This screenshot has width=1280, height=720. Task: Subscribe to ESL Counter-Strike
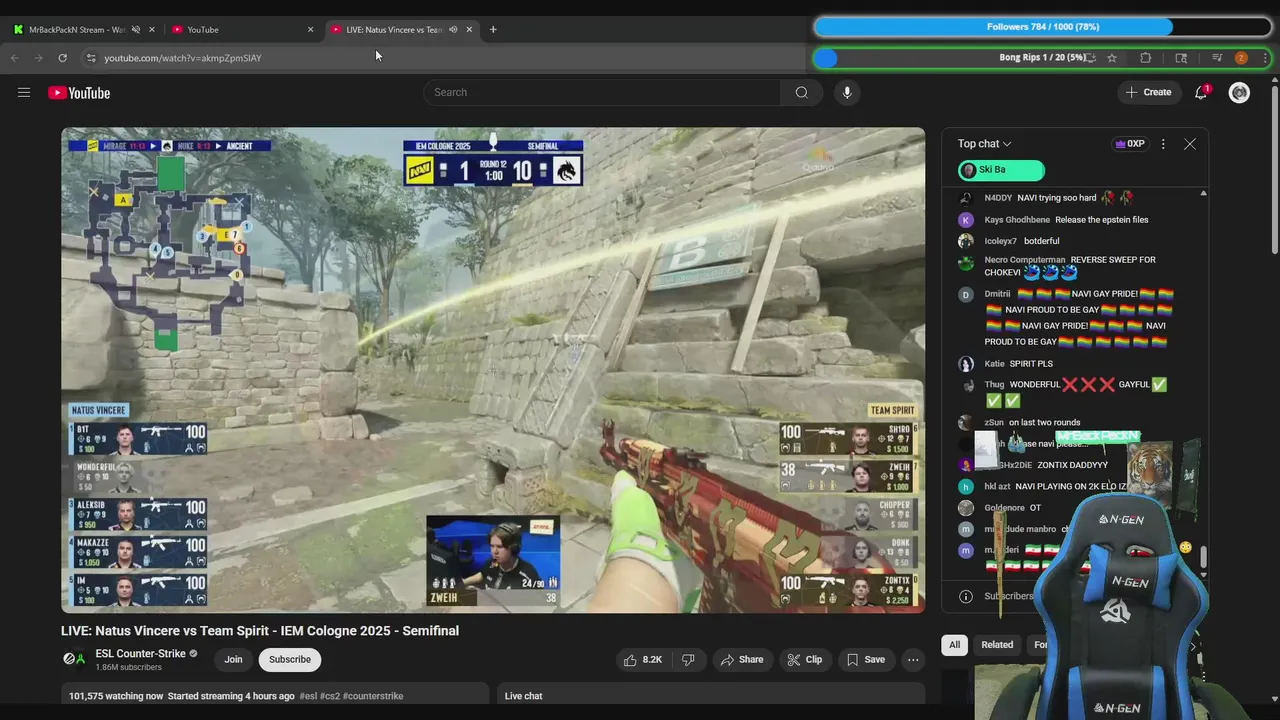coord(290,660)
